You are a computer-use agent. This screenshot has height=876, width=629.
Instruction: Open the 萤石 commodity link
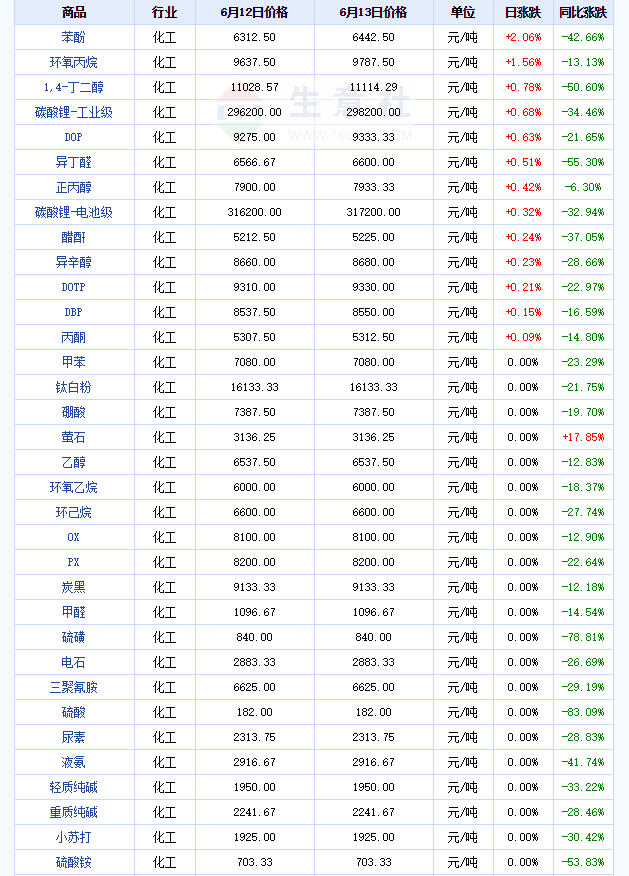[x=73, y=437]
